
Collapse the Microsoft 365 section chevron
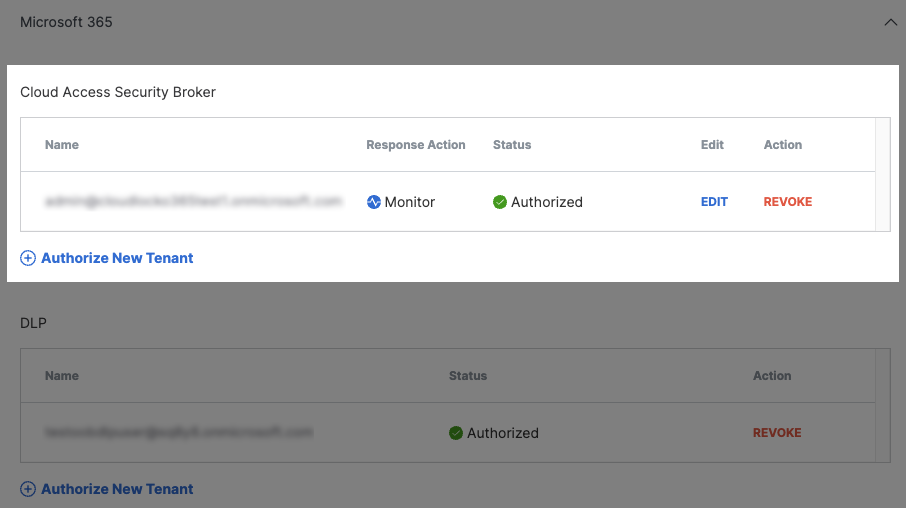tap(890, 23)
